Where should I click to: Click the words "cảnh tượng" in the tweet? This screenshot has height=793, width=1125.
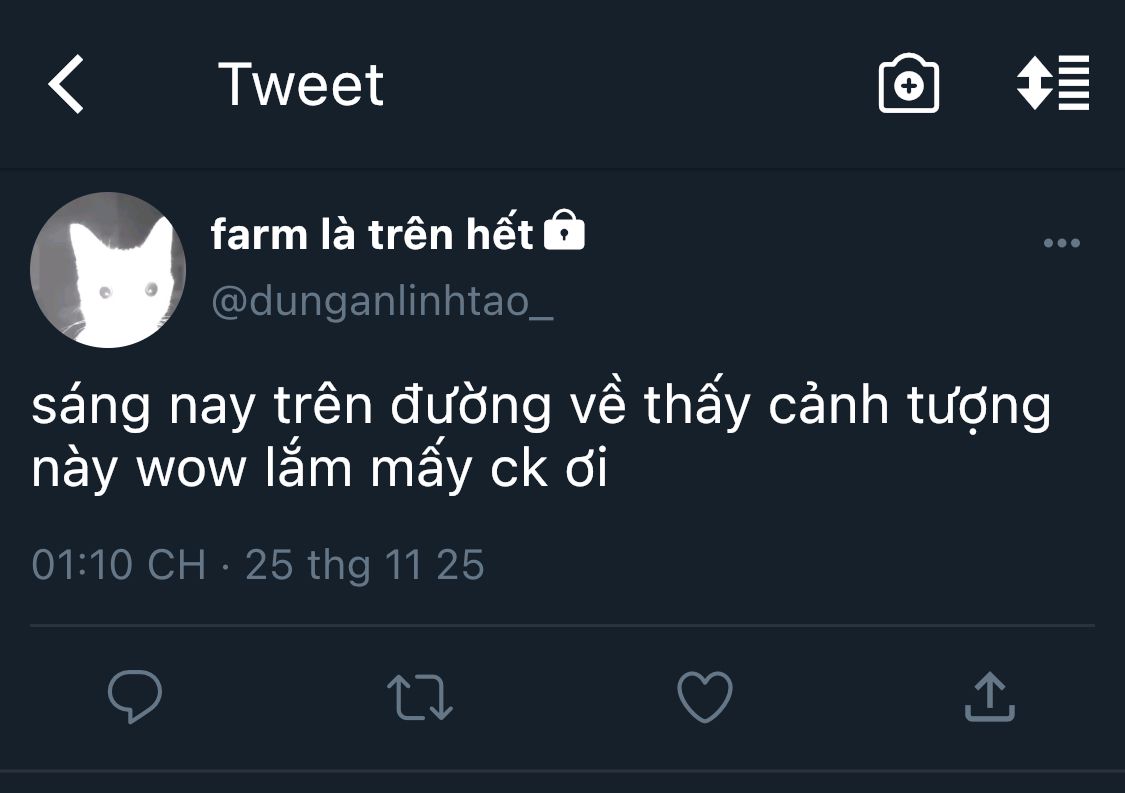[908, 407]
